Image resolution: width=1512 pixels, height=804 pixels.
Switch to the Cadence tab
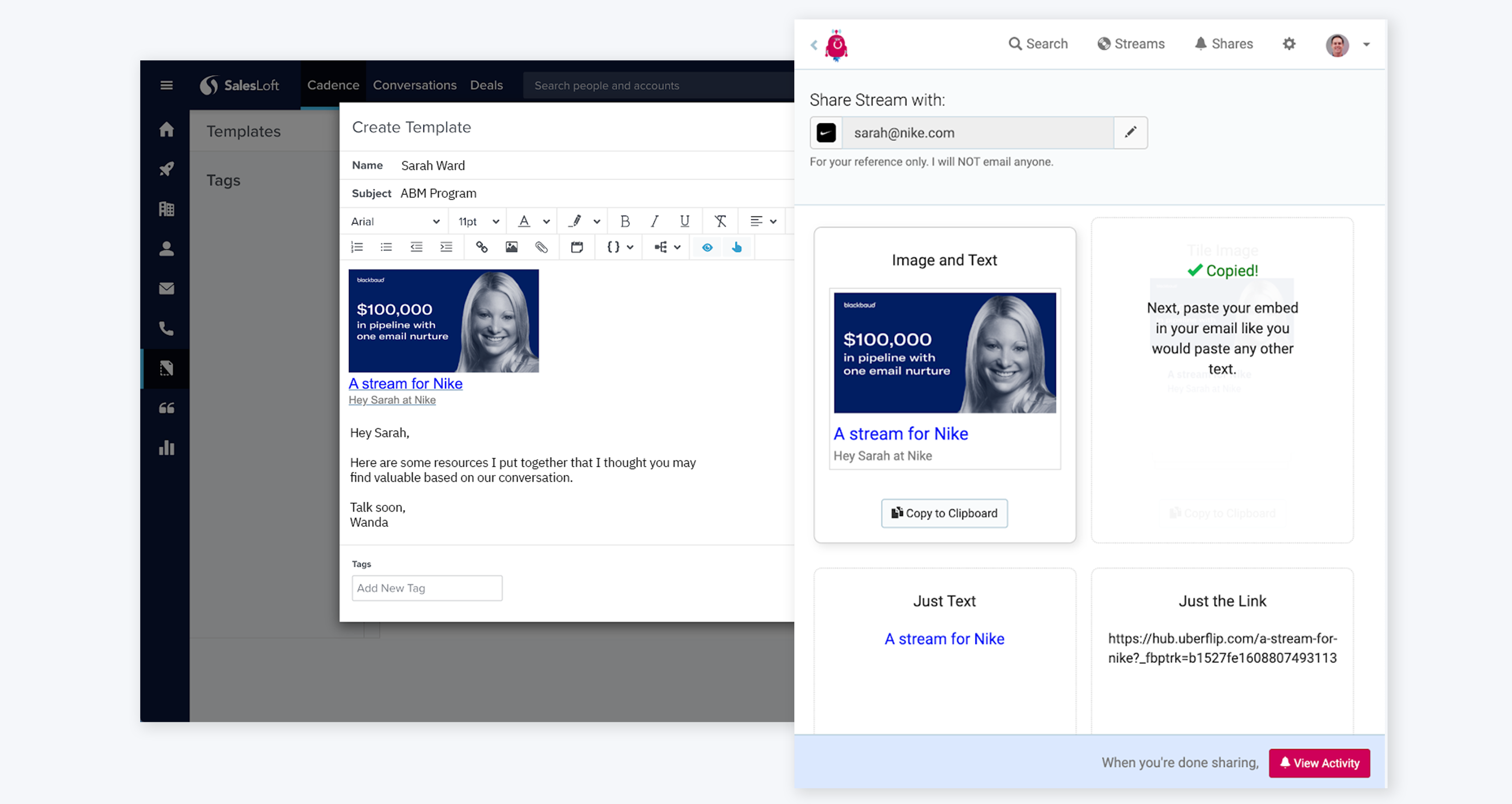[x=333, y=85]
